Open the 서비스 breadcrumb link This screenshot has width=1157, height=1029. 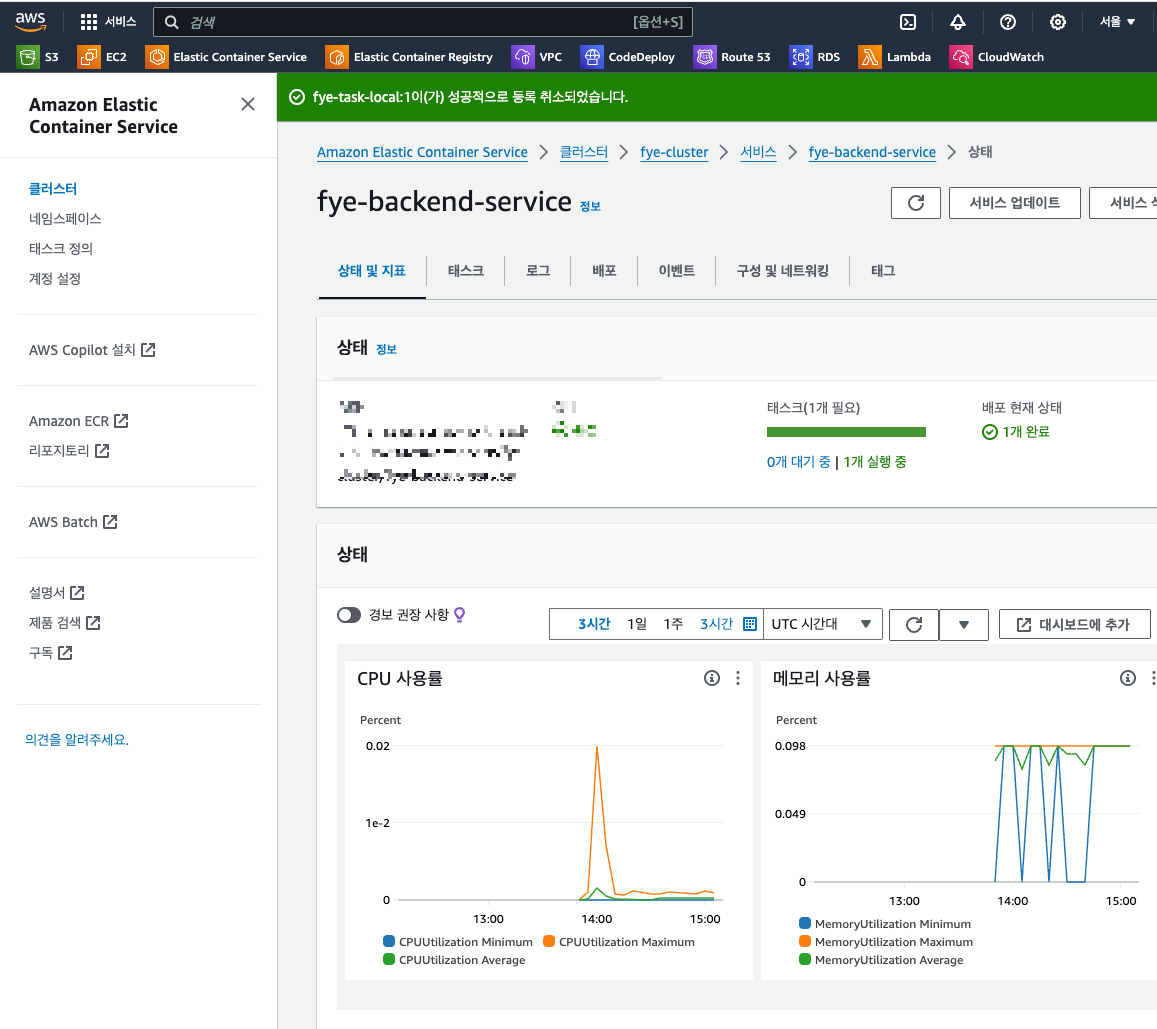point(759,152)
